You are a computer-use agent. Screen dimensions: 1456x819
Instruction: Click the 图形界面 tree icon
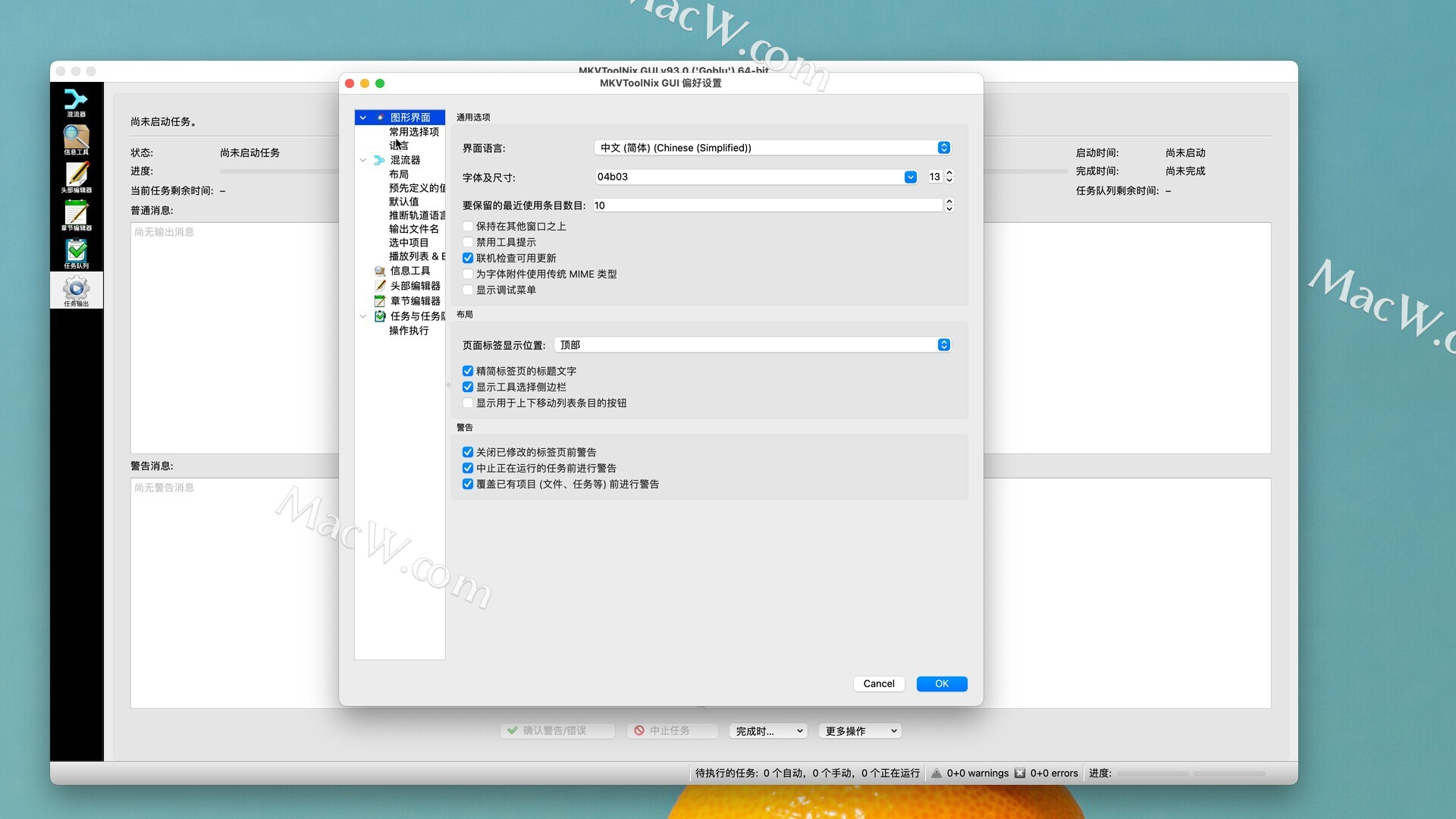click(x=380, y=118)
